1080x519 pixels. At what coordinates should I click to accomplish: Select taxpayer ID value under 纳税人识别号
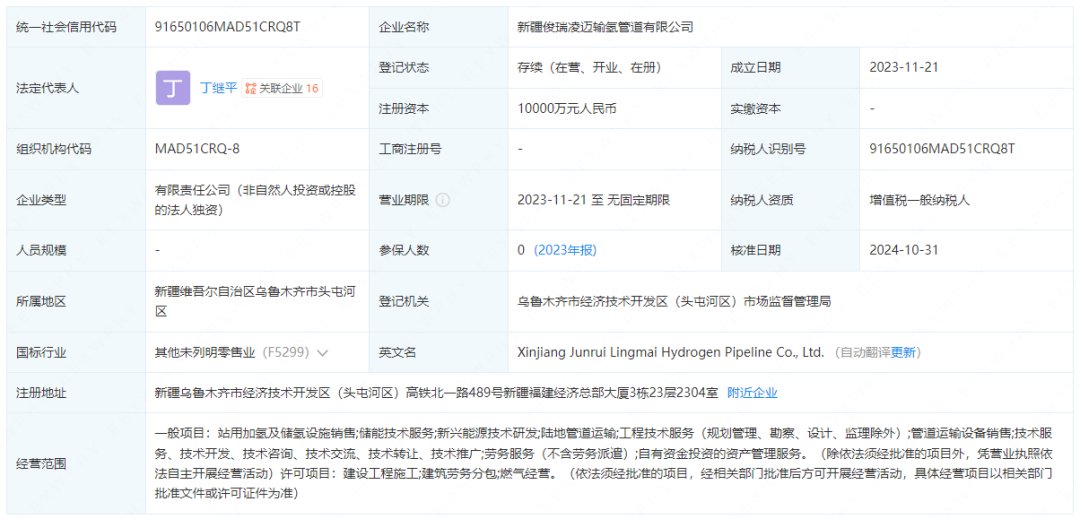point(942,149)
